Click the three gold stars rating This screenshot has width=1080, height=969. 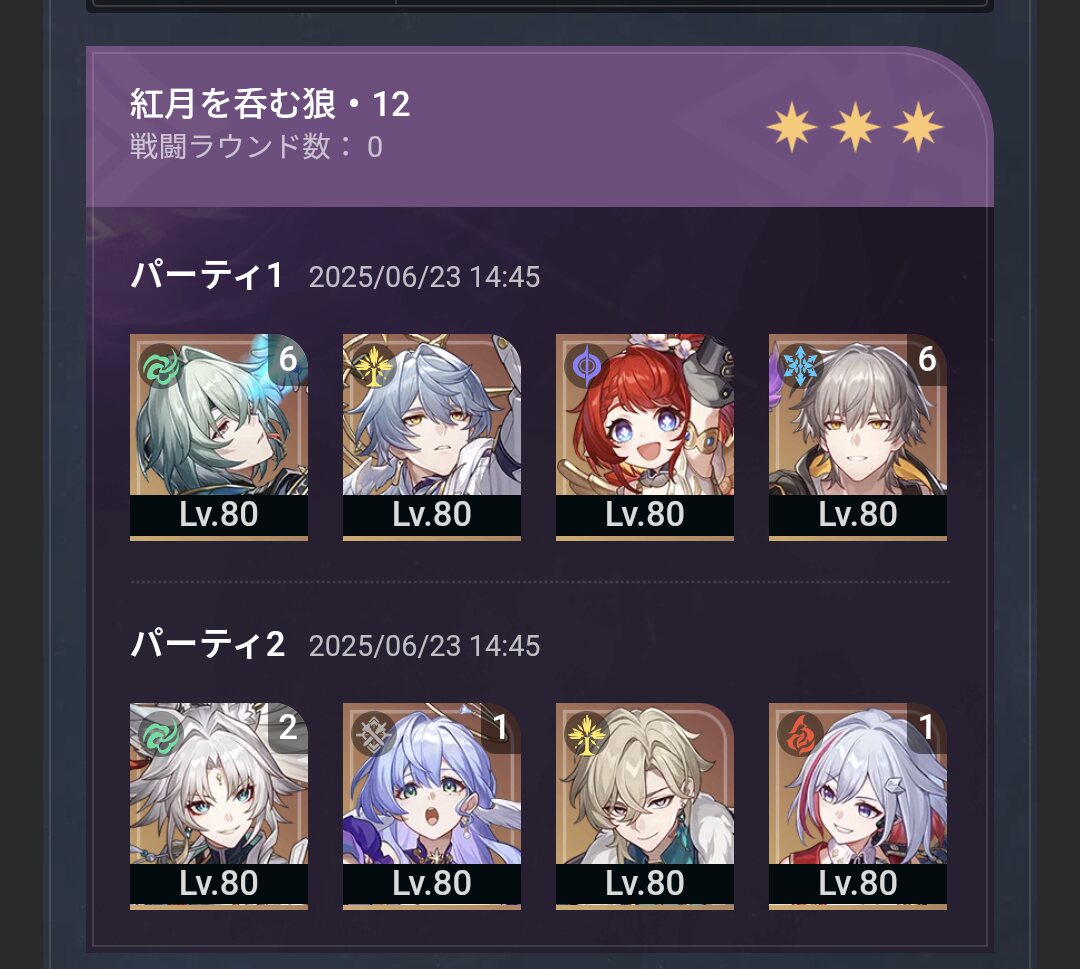click(855, 127)
